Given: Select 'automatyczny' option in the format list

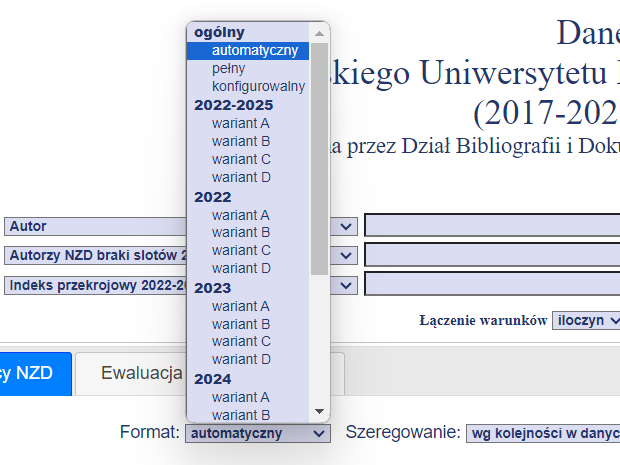Looking at the screenshot, I should [x=254, y=51].
